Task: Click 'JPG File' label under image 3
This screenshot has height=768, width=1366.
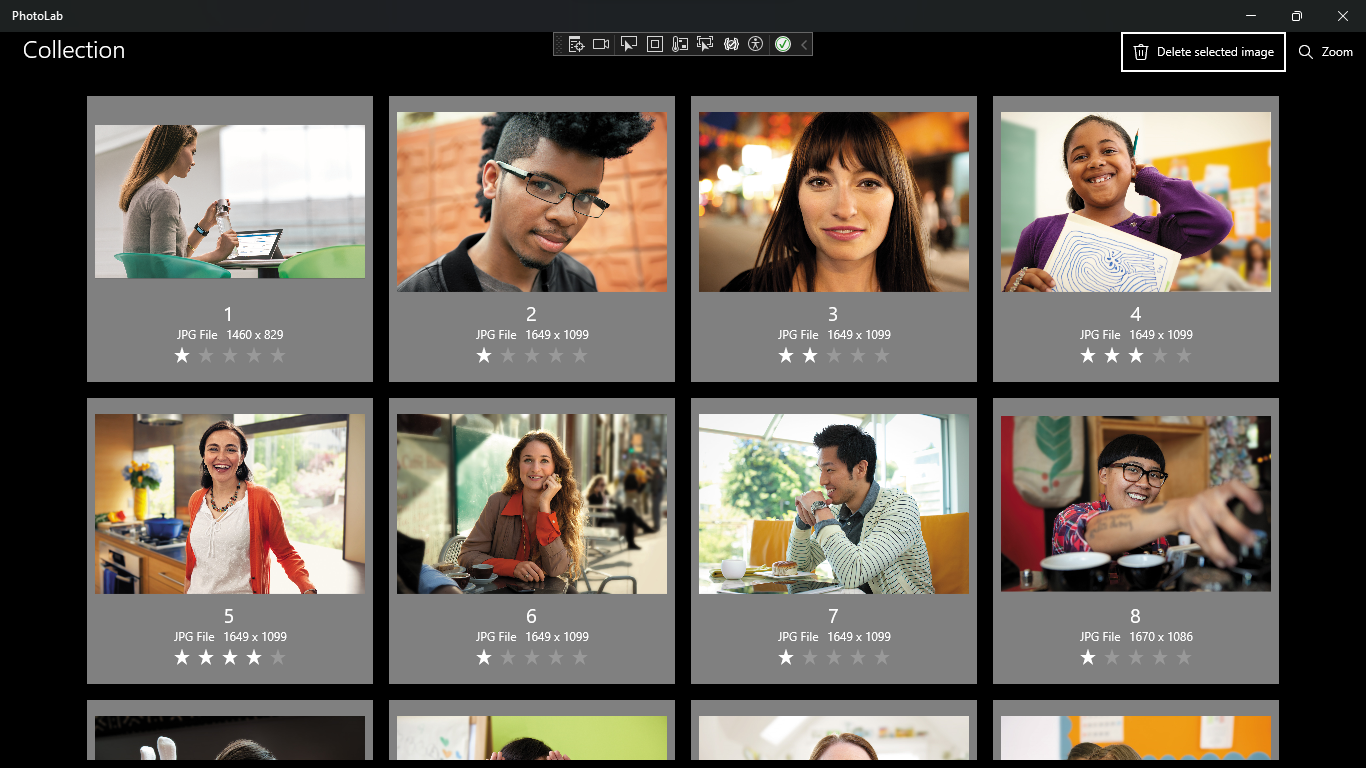Action: [798, 335]
